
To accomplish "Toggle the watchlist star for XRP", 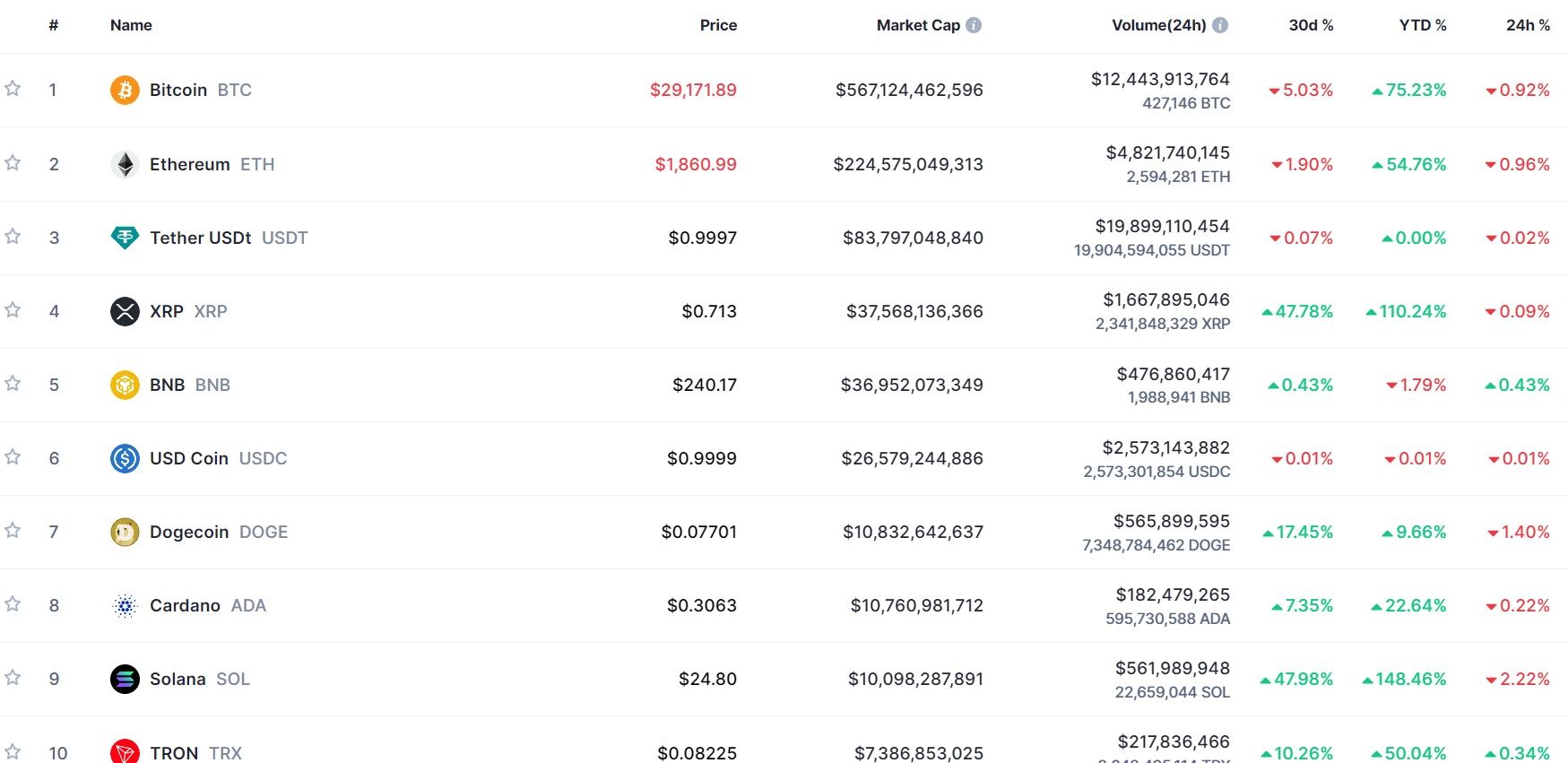I will [x=13, y=310].
